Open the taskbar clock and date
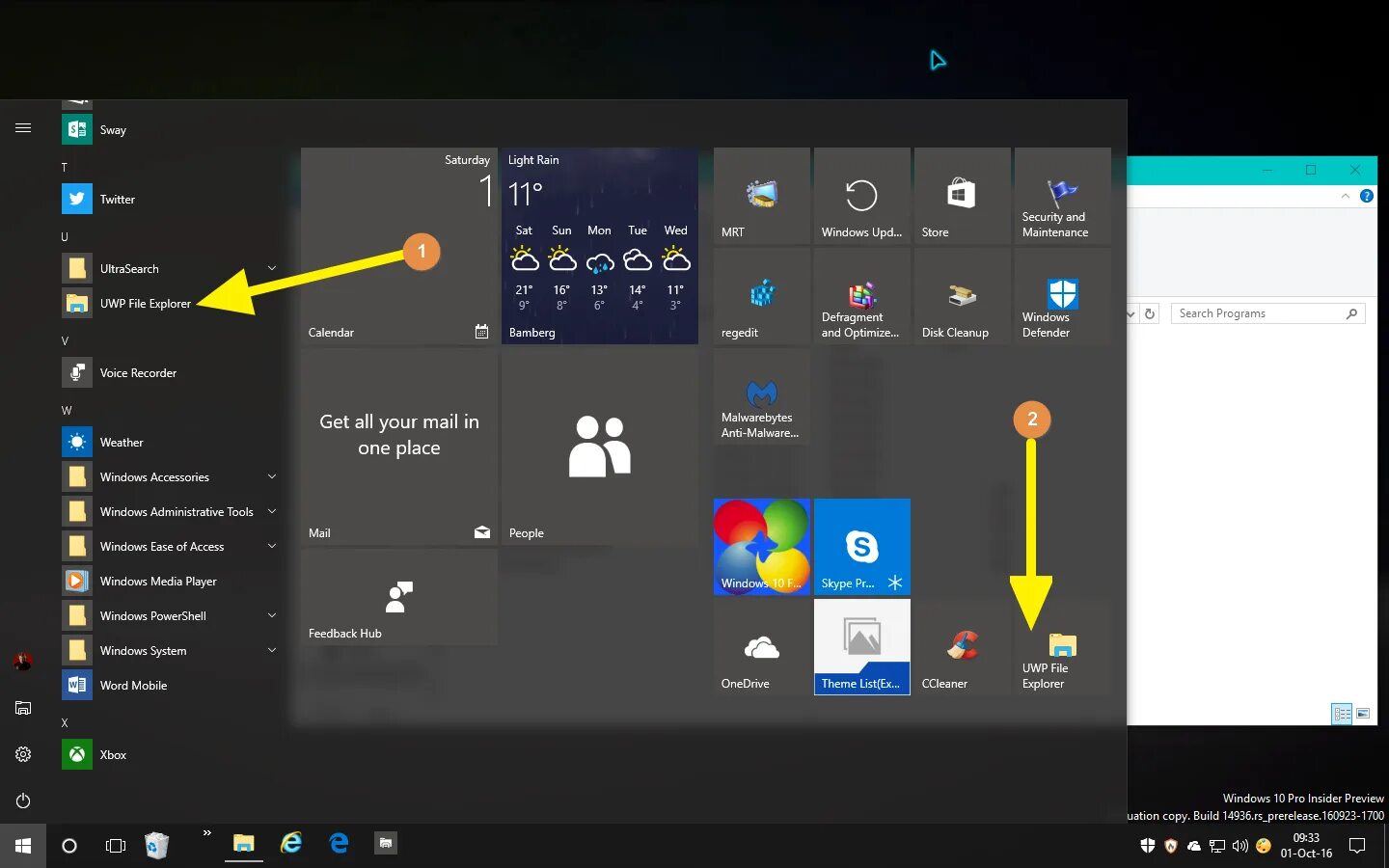1389x868 pixels. 1306,846
